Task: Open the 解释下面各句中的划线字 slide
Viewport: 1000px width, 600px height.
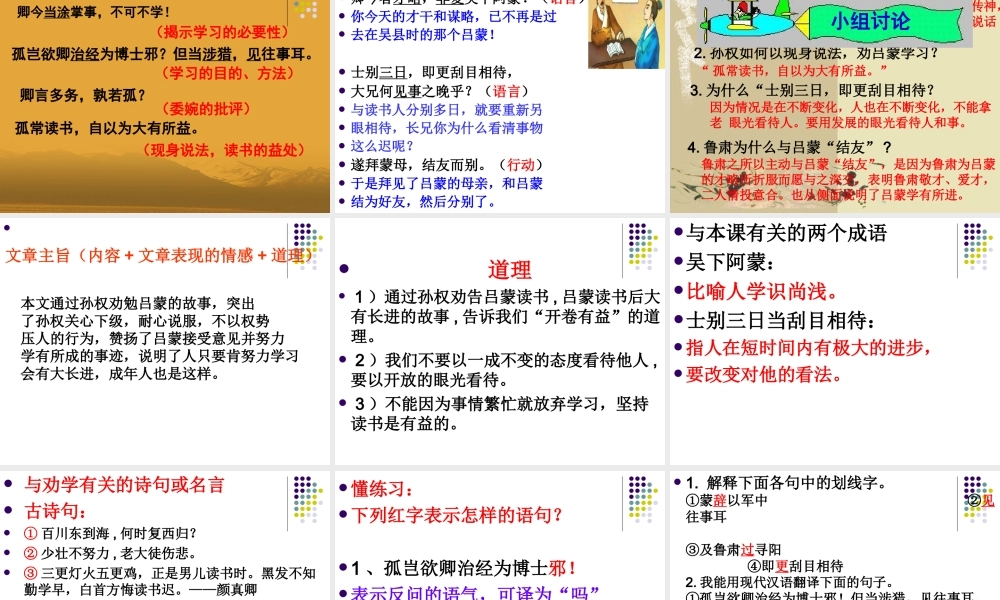Action: click(x=835, y=536)
